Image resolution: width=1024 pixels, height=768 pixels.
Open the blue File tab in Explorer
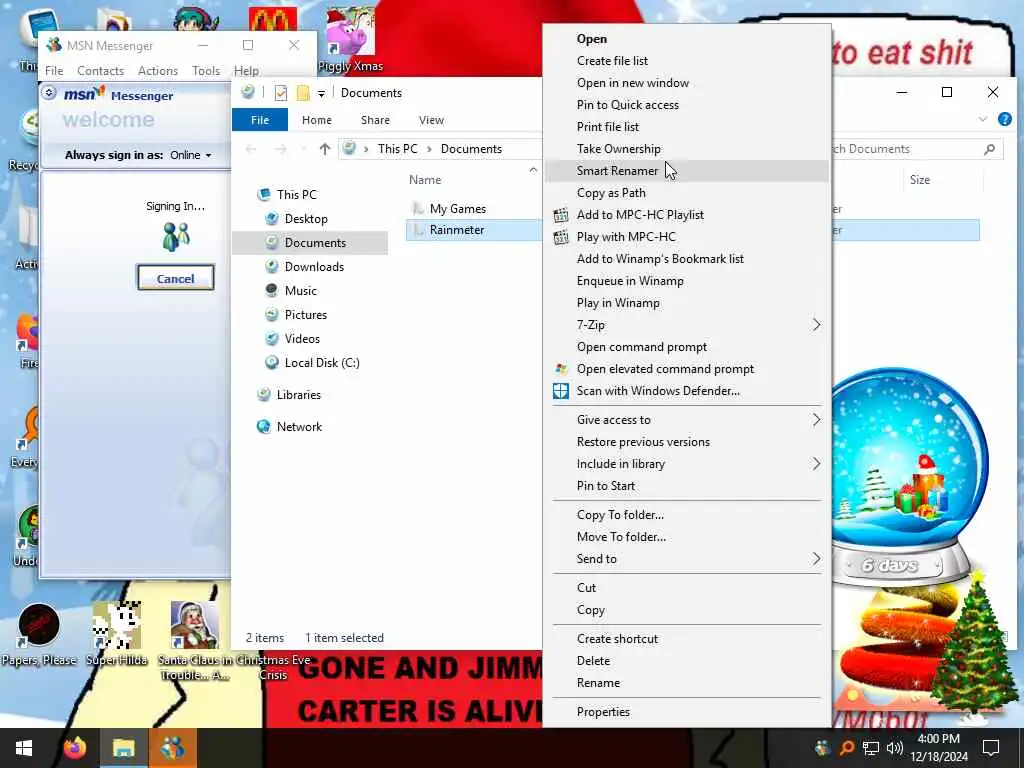(x=260, y=120)
